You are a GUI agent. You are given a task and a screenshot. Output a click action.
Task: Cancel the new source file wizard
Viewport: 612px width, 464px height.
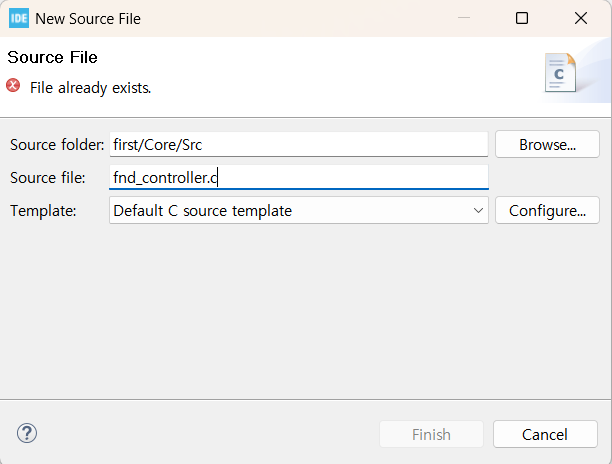pos(545,434)
